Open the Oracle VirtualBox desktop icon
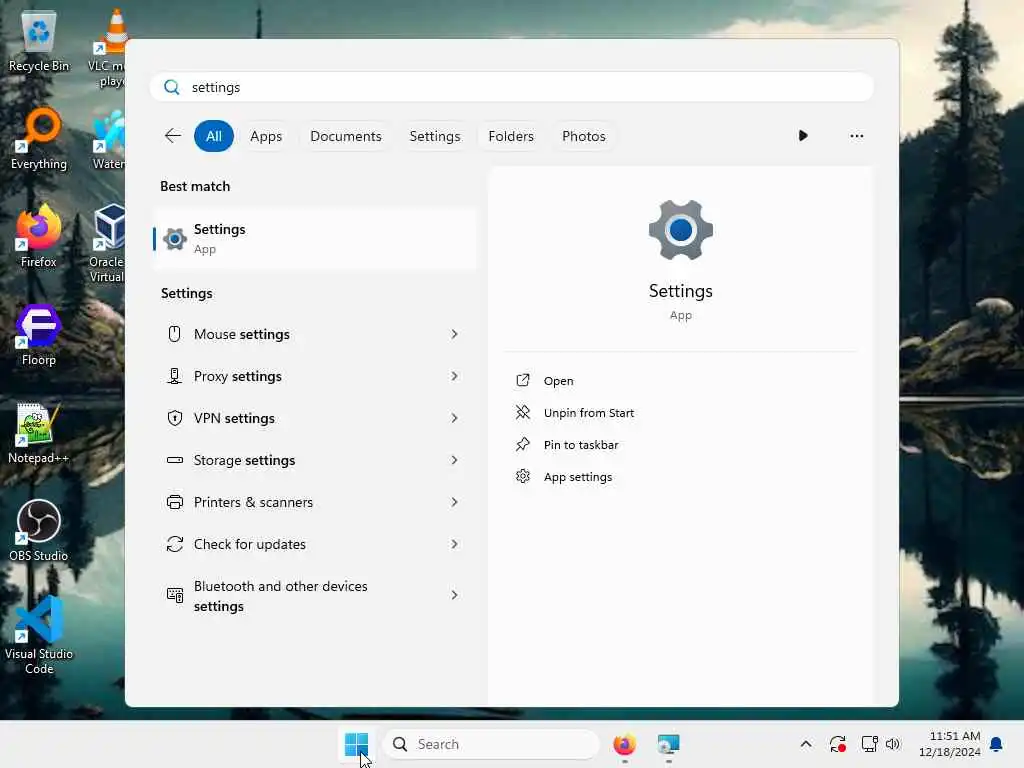The height and width of the screenshot is (768, 1024). [108, 243]
